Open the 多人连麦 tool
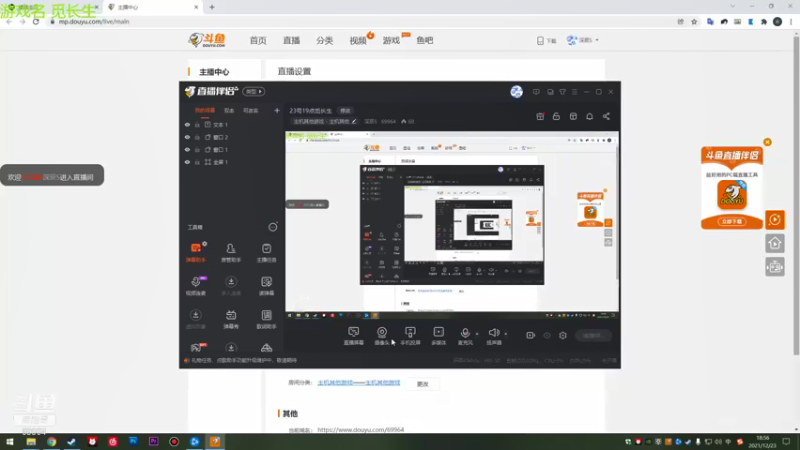The width and height of the screenshot is (800, 450). click(x=231, y=285)
